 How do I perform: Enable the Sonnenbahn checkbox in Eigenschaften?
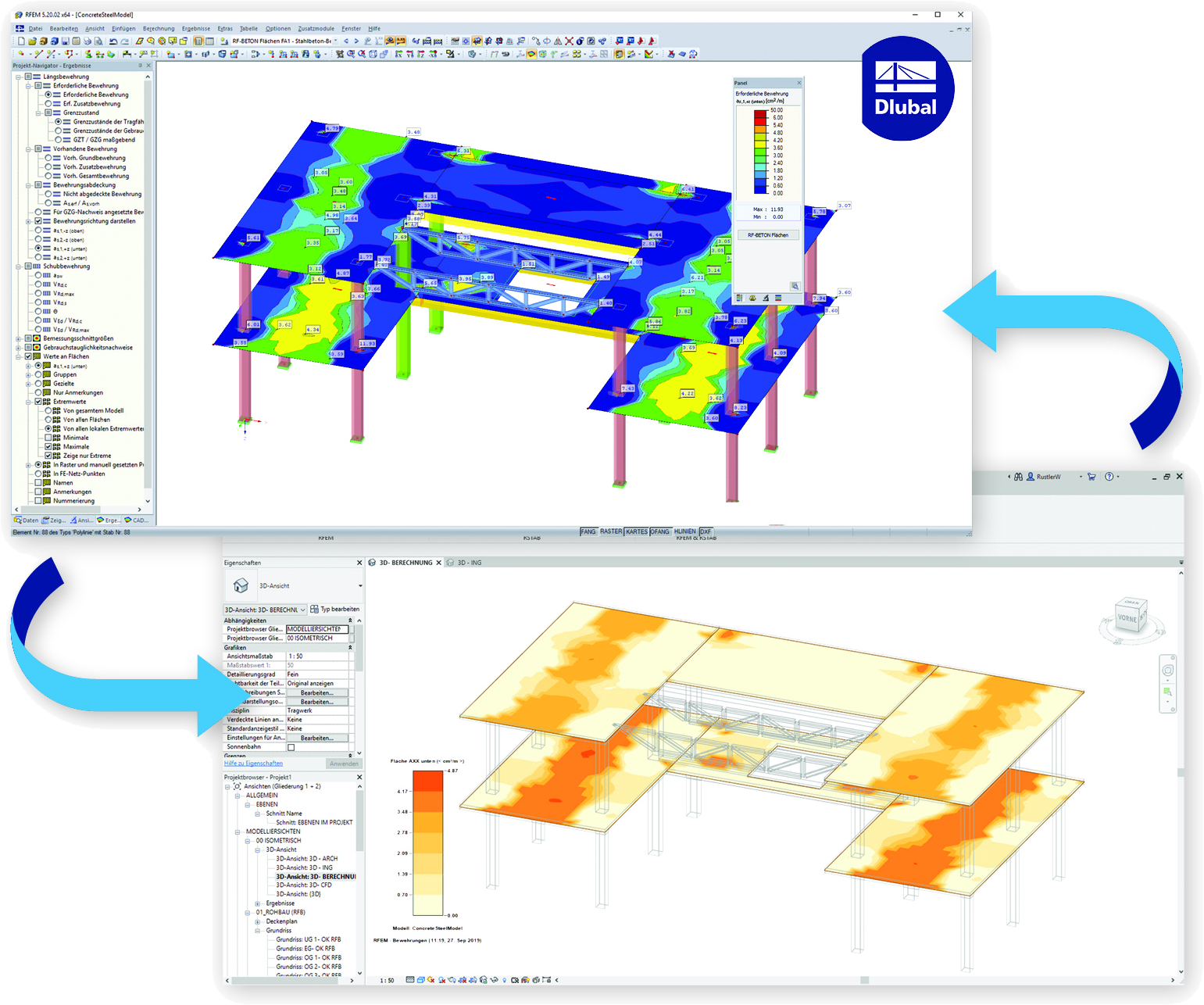[x=291, y=746]
